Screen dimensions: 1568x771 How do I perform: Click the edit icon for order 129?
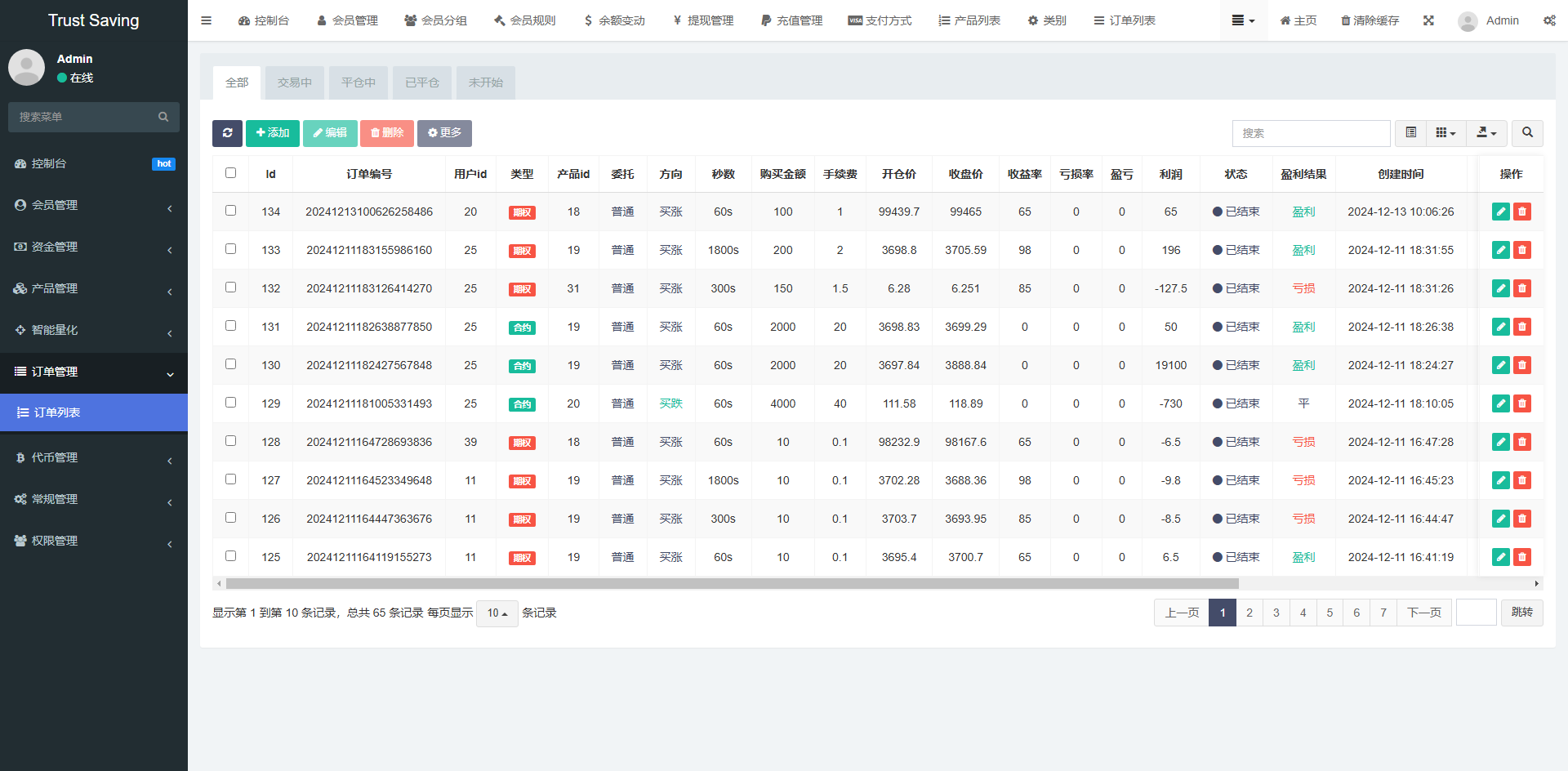pyautogui.click(x=1501, y=403)
